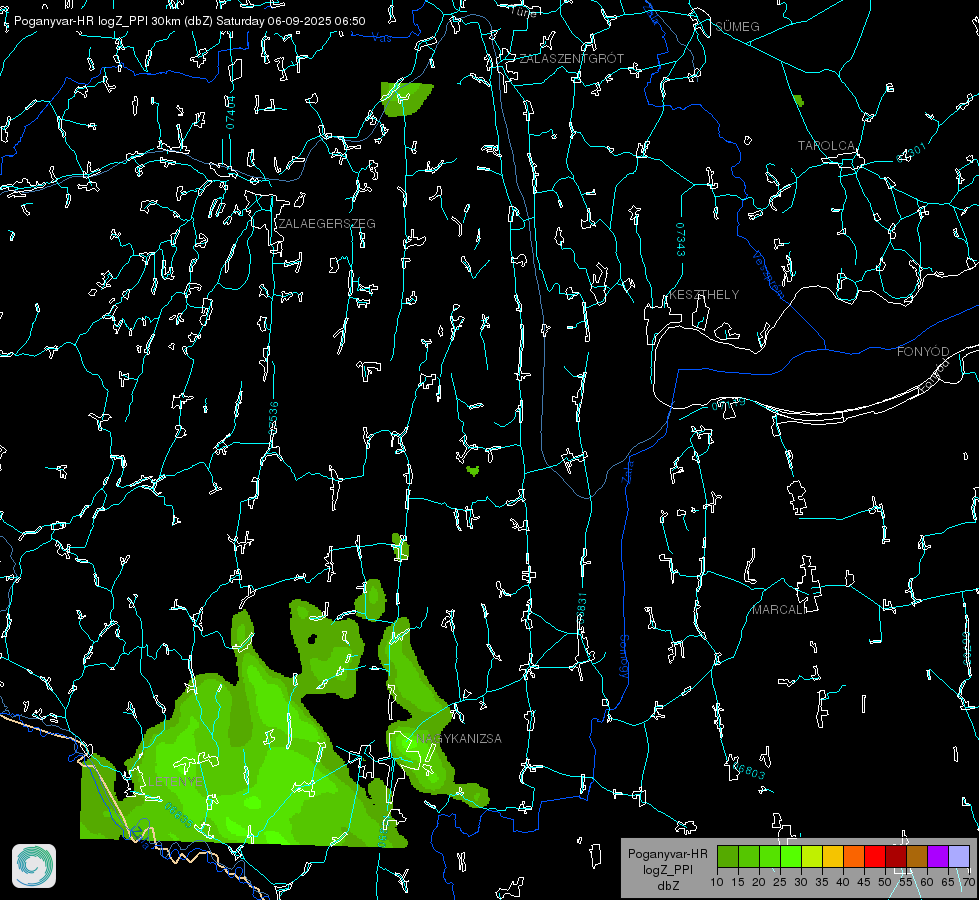Screen dimensions: 979x900
Task: Pick the 50-55 dBZ dark red swatch
Action: [x=895, y=856]
